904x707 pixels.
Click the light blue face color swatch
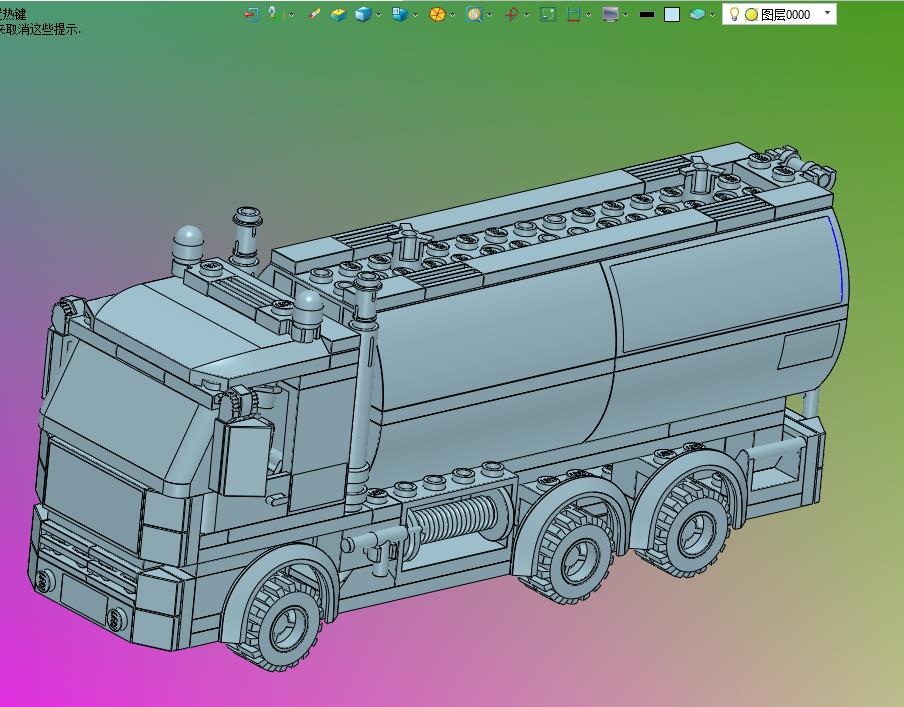pos(672,14)
